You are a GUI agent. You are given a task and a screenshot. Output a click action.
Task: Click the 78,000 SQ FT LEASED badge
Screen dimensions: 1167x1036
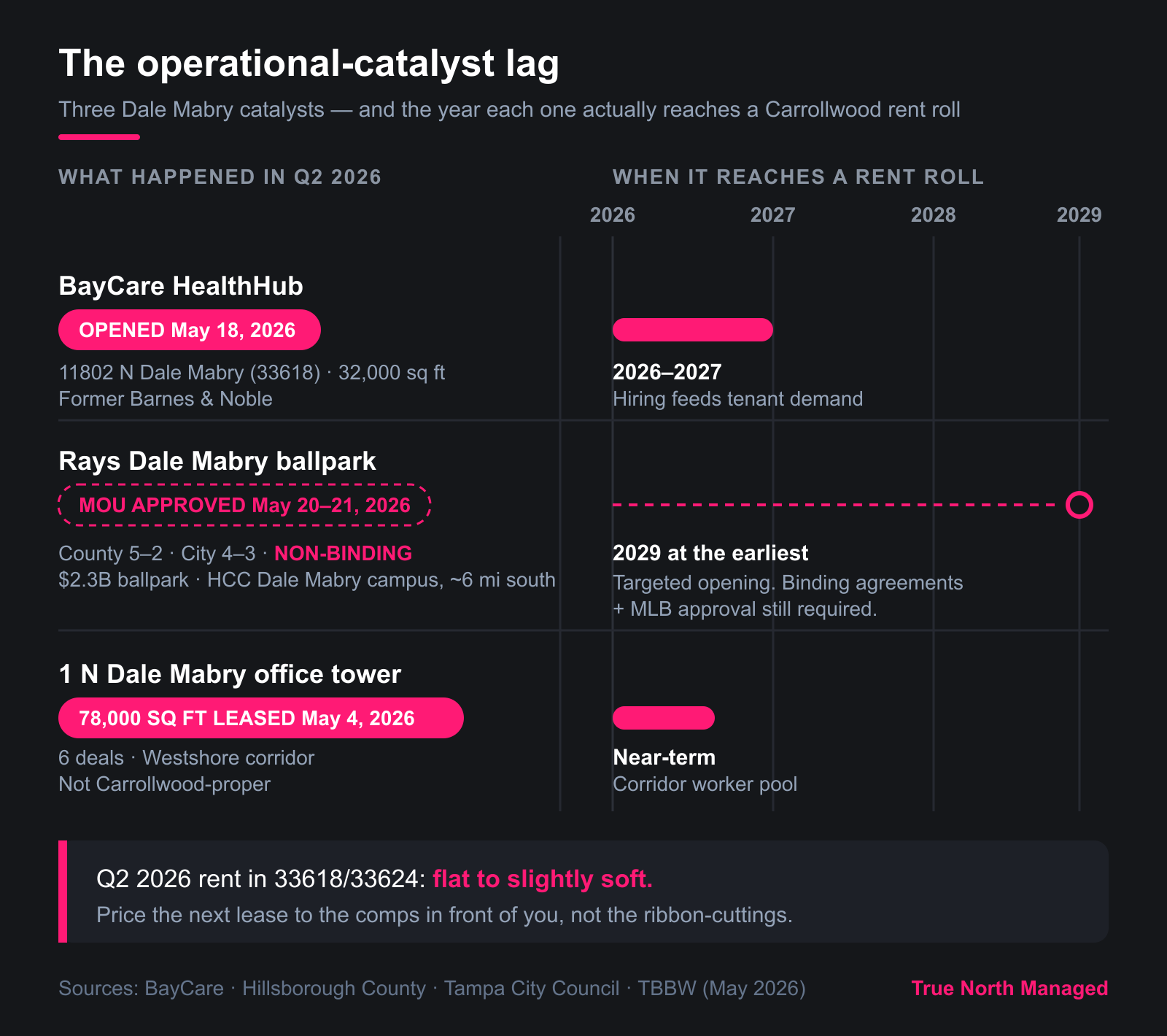coord(261,718)
